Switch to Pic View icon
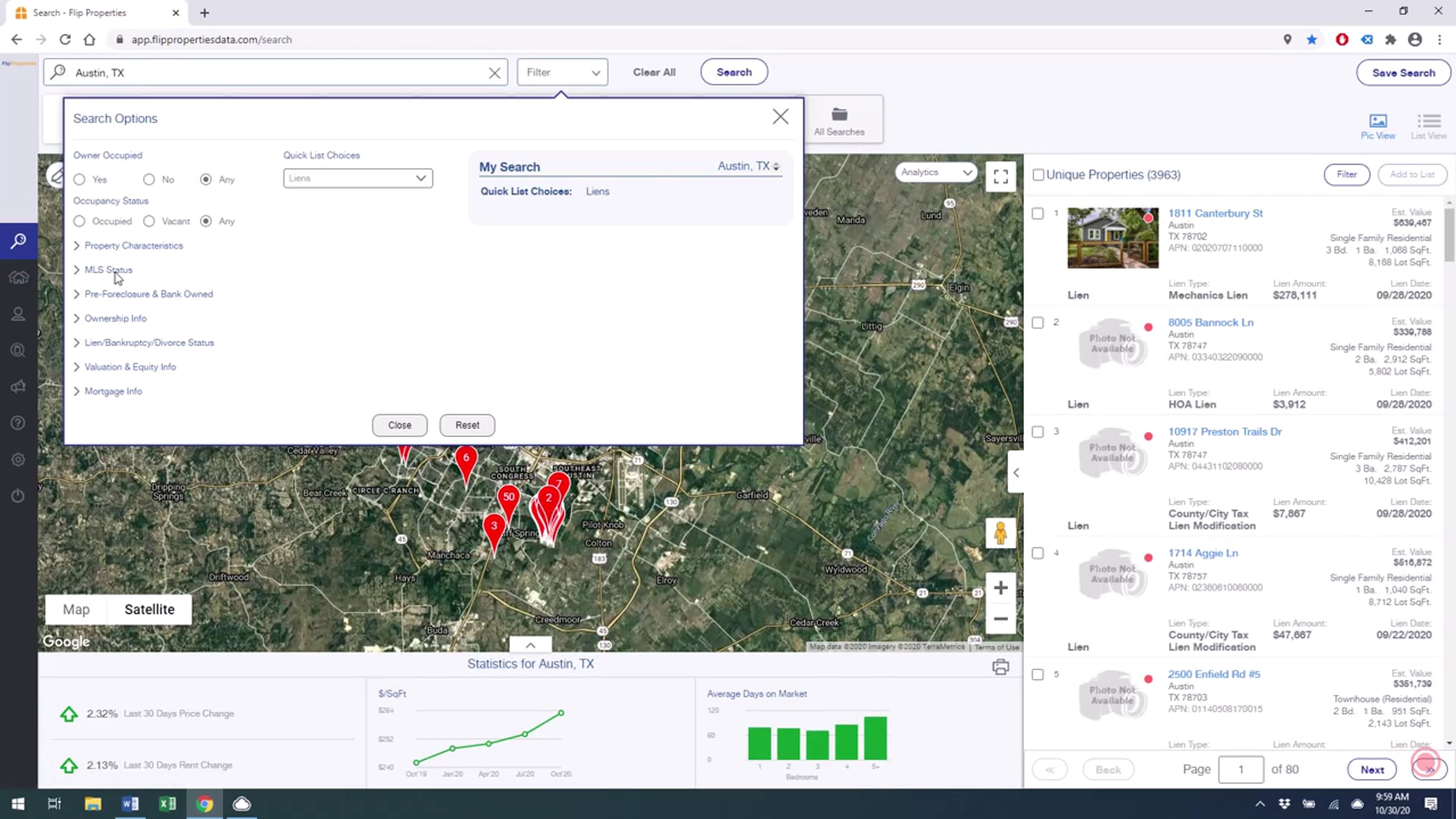Viewport: 1456px width, 819px height. 1378,121
